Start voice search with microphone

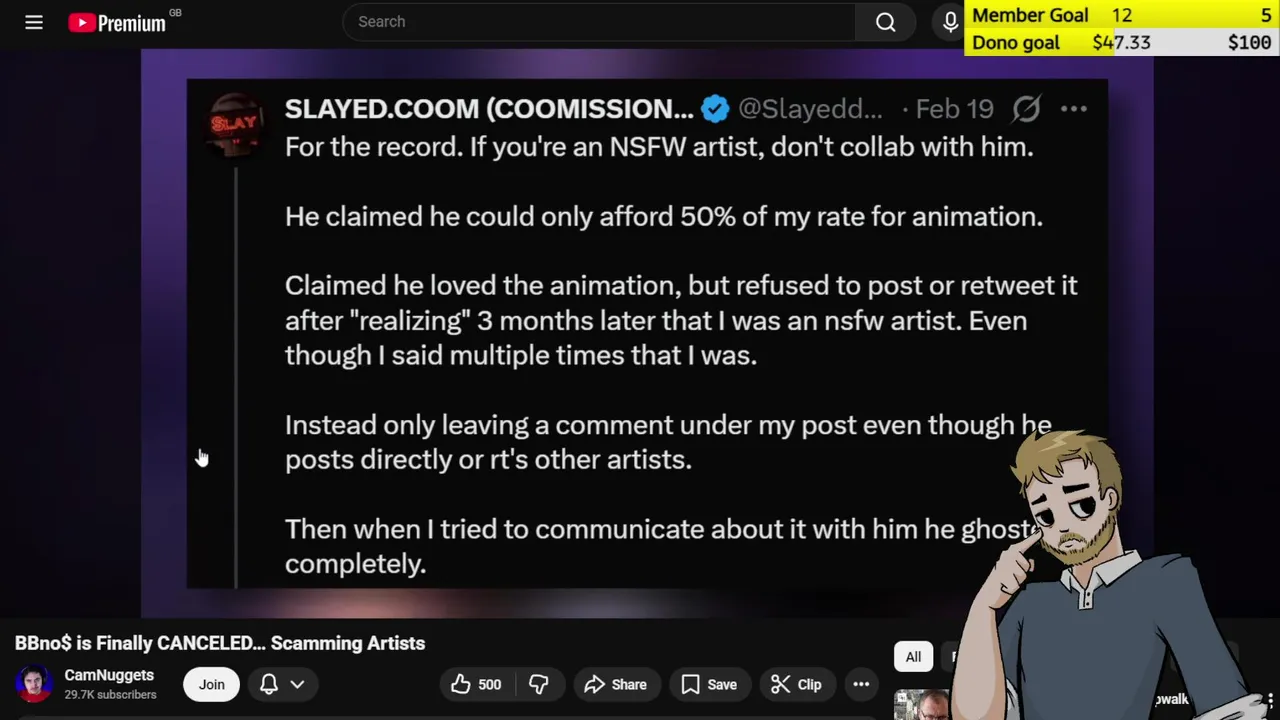click(x=950, y=22)
